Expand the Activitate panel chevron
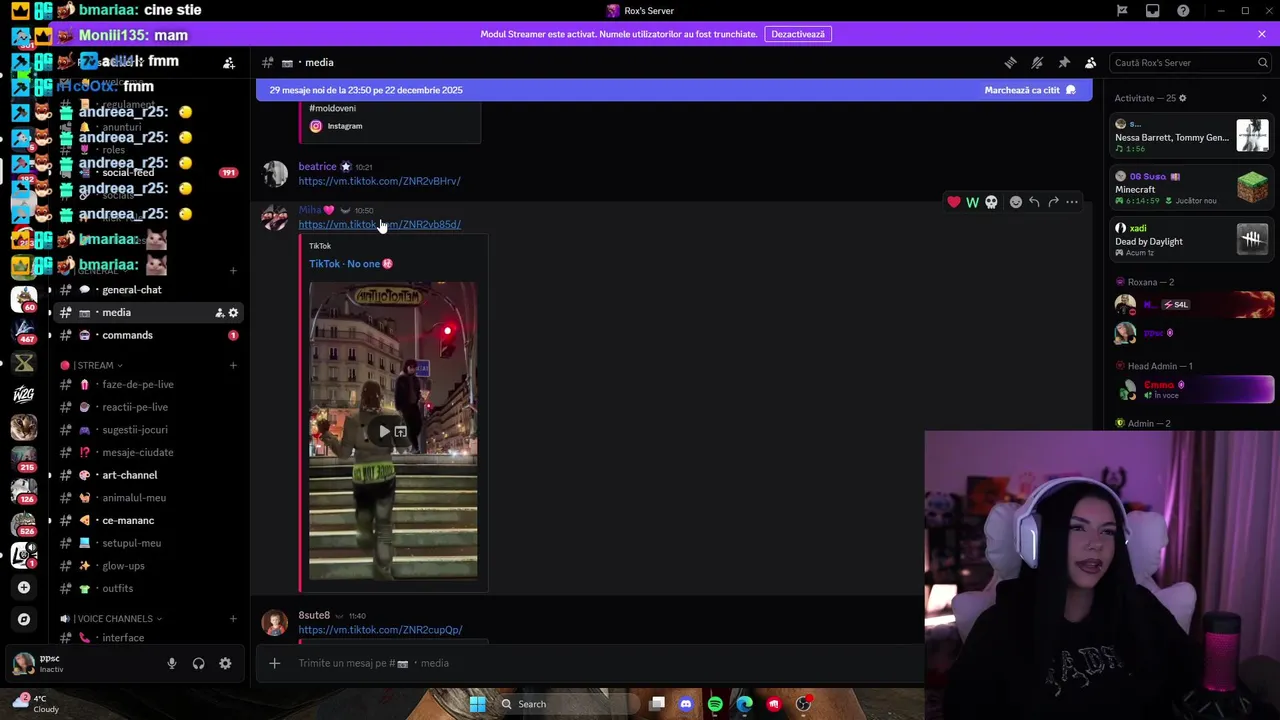1280x720 pixels. tap(1264, 98)
